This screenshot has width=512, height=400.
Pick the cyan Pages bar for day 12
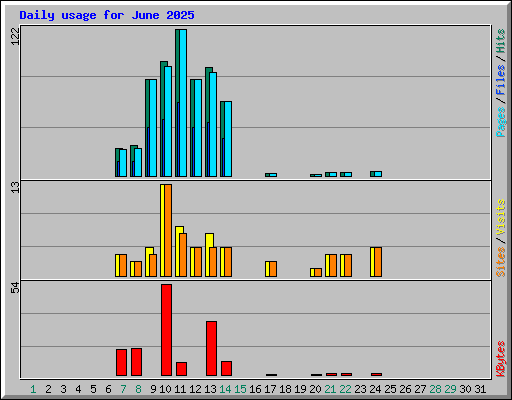(198, 128)
